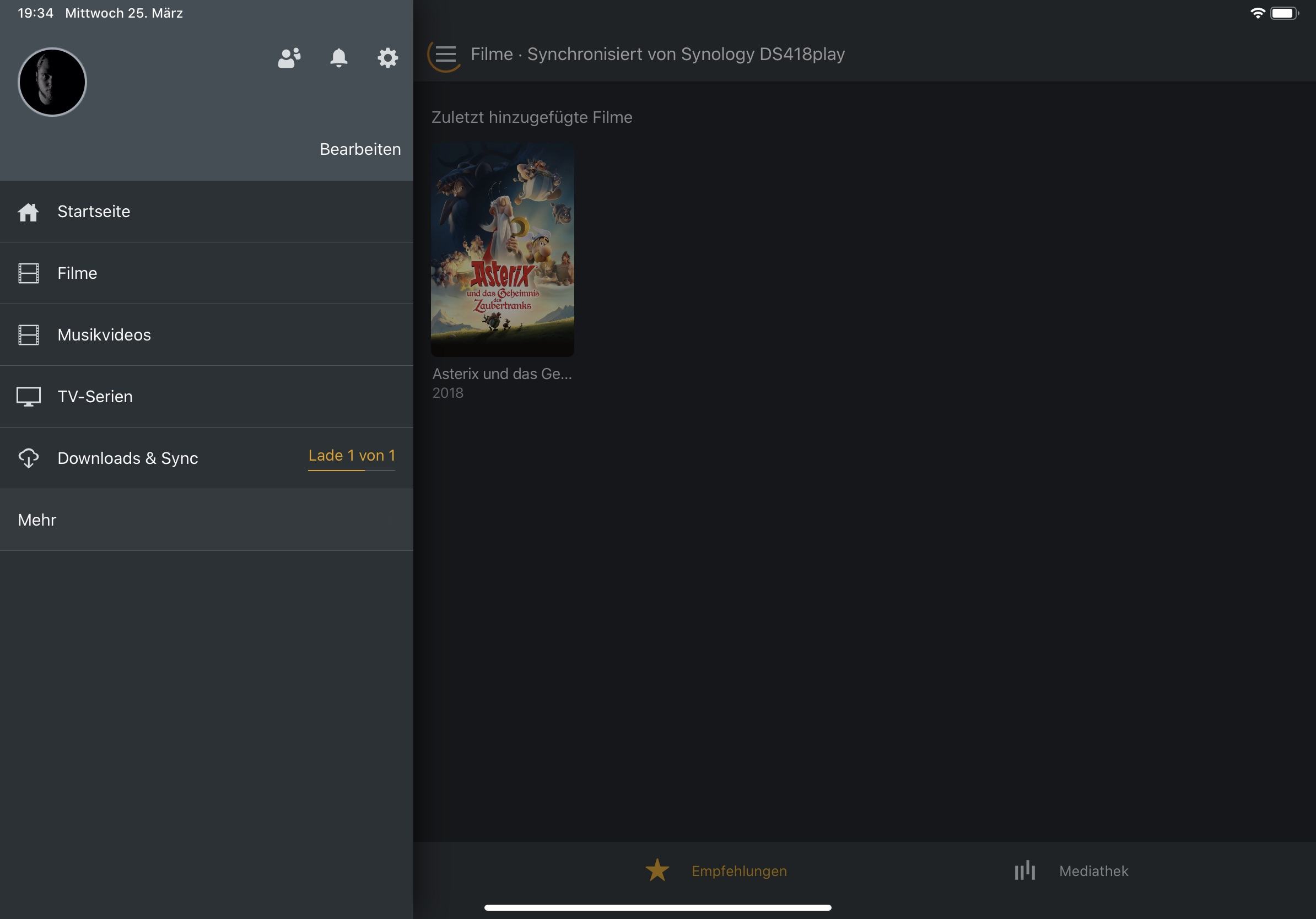Switch to the Mediathek tab
The height and width of the screenshot is (919, 1316).
point(1071,871)
